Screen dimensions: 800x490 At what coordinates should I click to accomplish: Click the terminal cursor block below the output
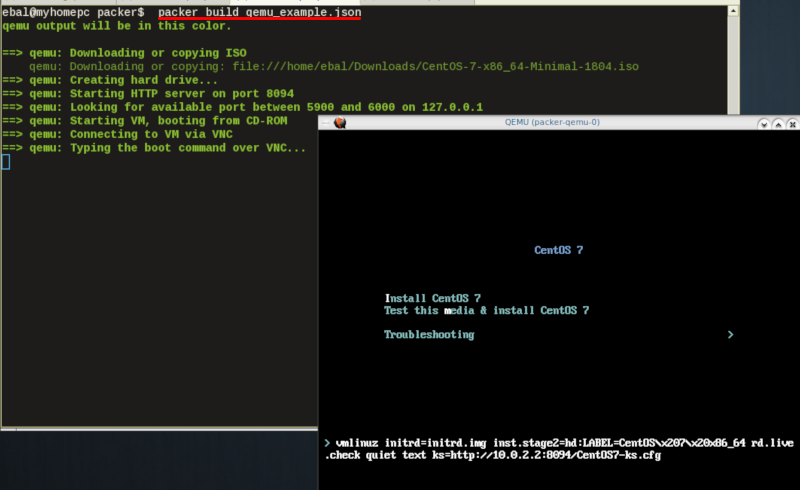pyautogui.click(x=6, y=162)
